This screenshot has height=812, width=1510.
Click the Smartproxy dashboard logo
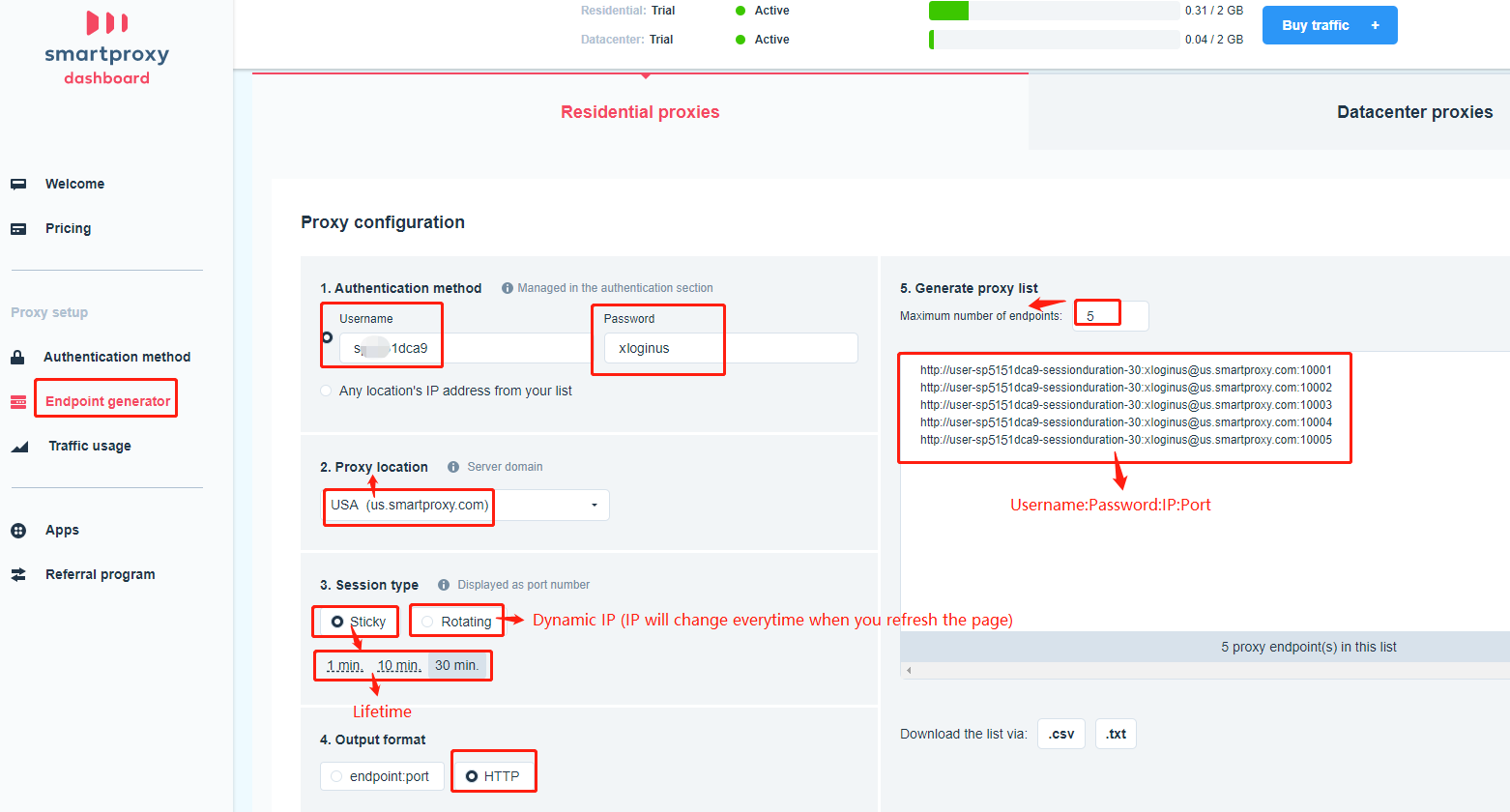pyautogui.click(x=106, y=49)
